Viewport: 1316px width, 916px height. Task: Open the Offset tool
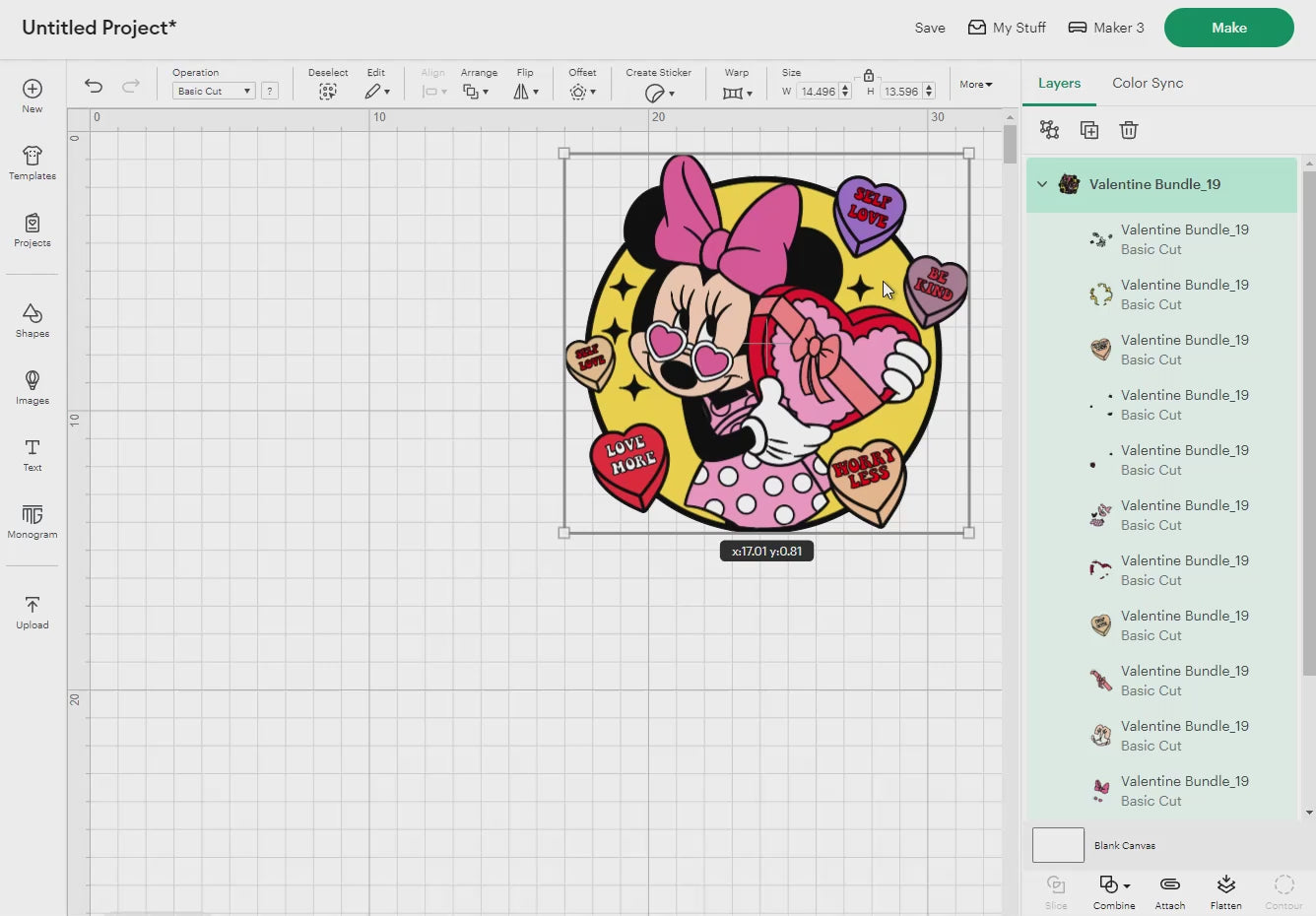pos(582,92)
